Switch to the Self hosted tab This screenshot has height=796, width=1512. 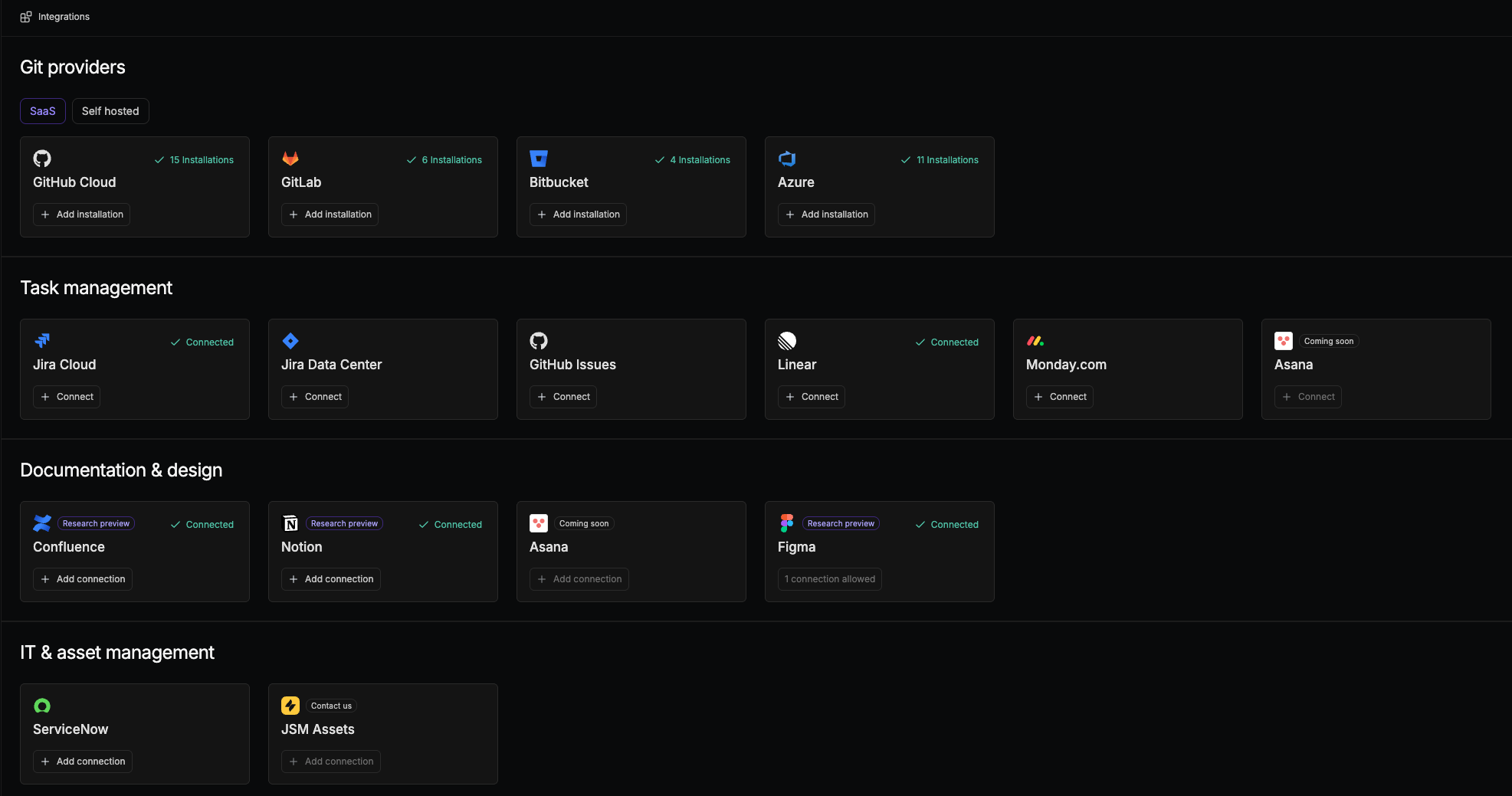[x=110, y=111]
